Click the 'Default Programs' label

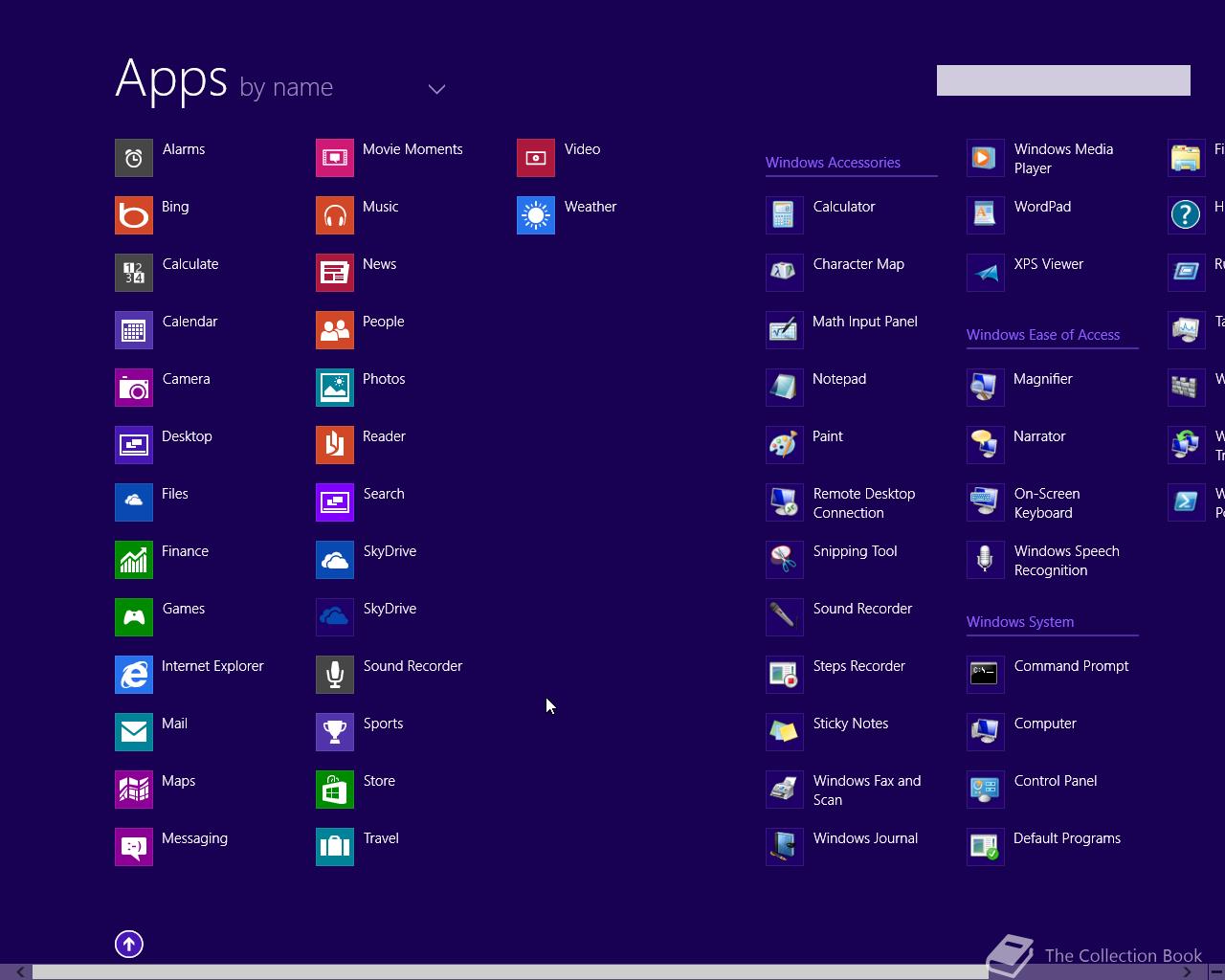pyautogui.click(x=1067, y=838)
